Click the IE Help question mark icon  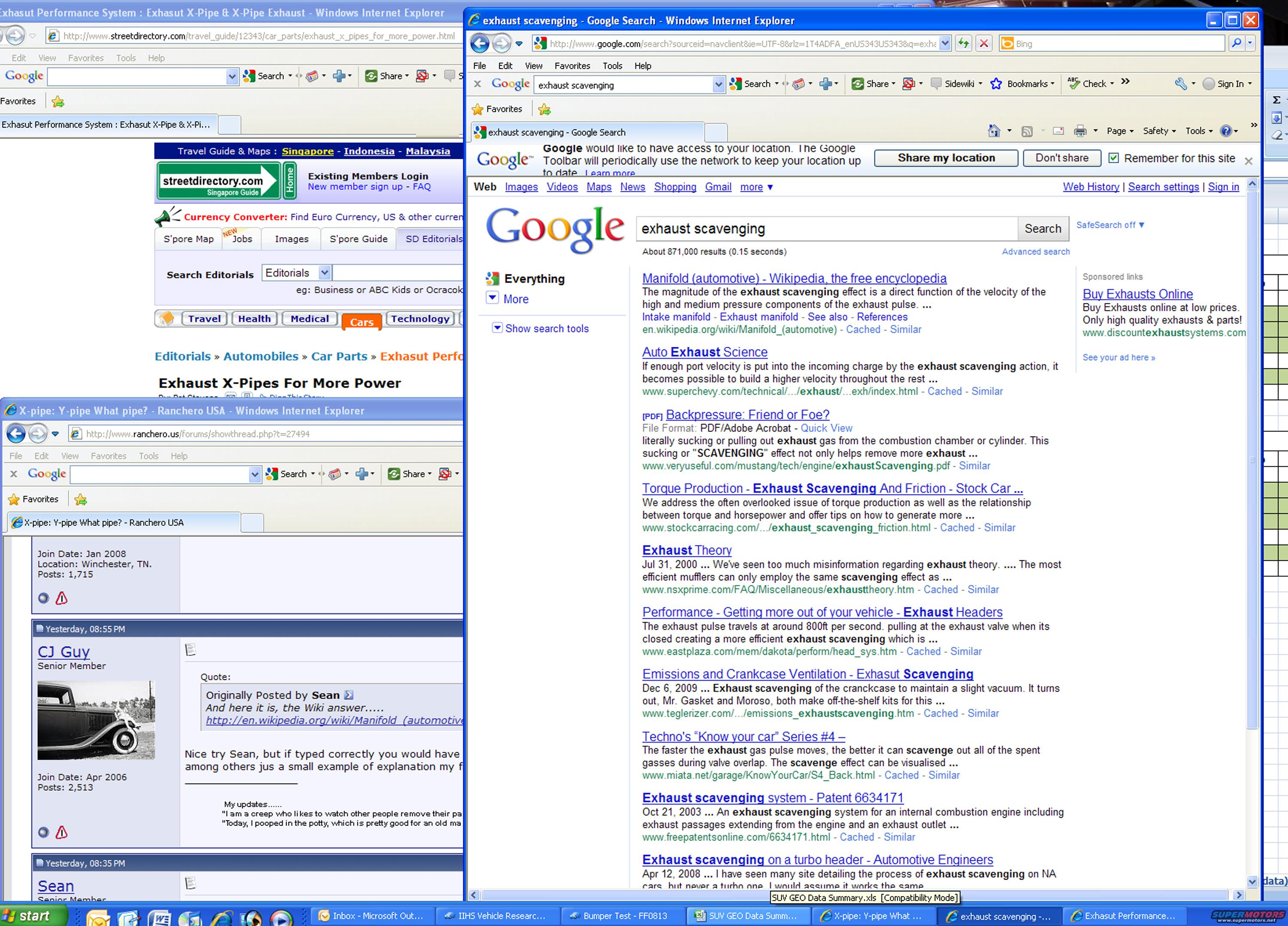[x=1225, y=131]
